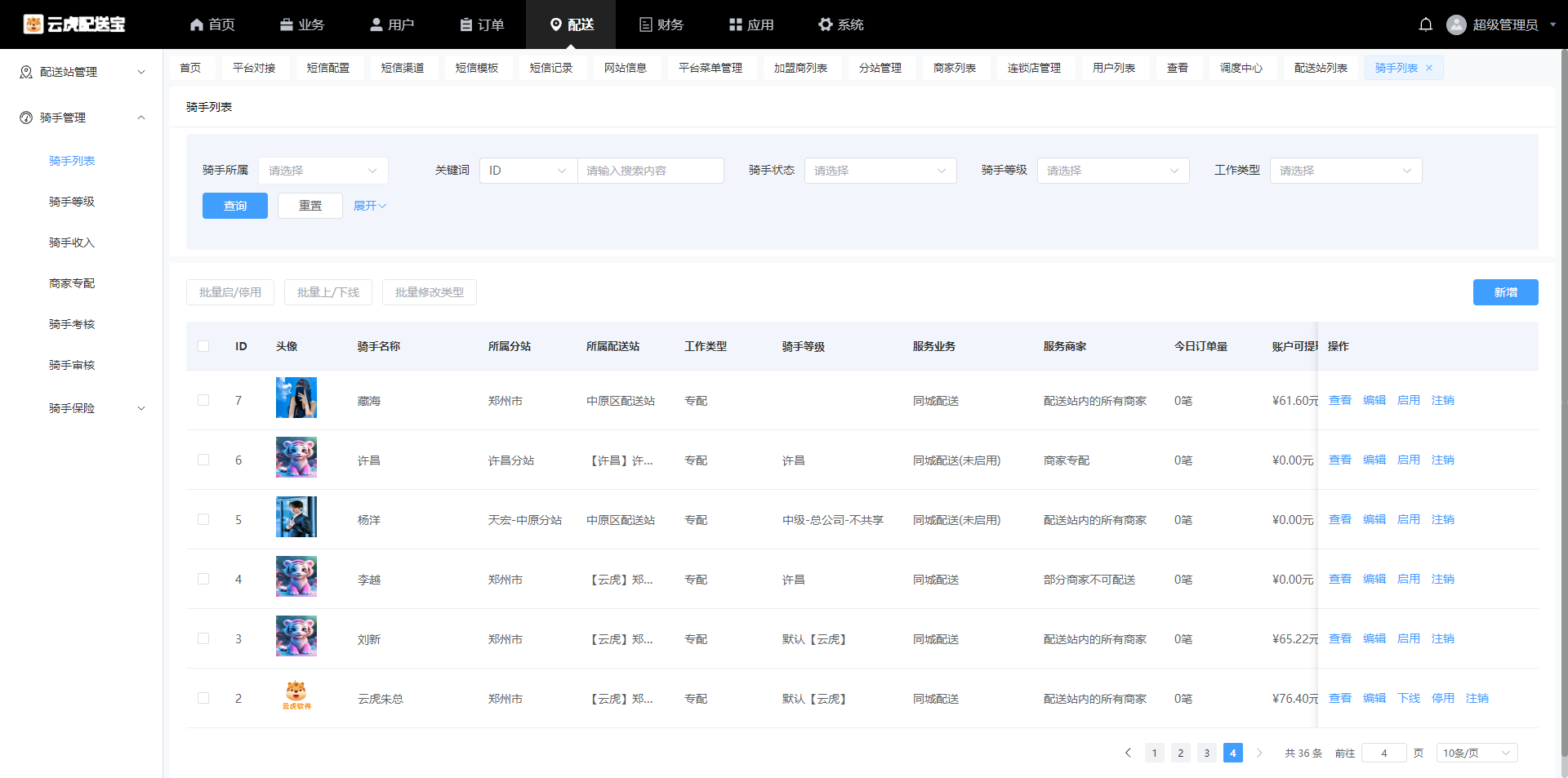
Task: Click the blue 查询 button
Action: click(x=235, y=206)
